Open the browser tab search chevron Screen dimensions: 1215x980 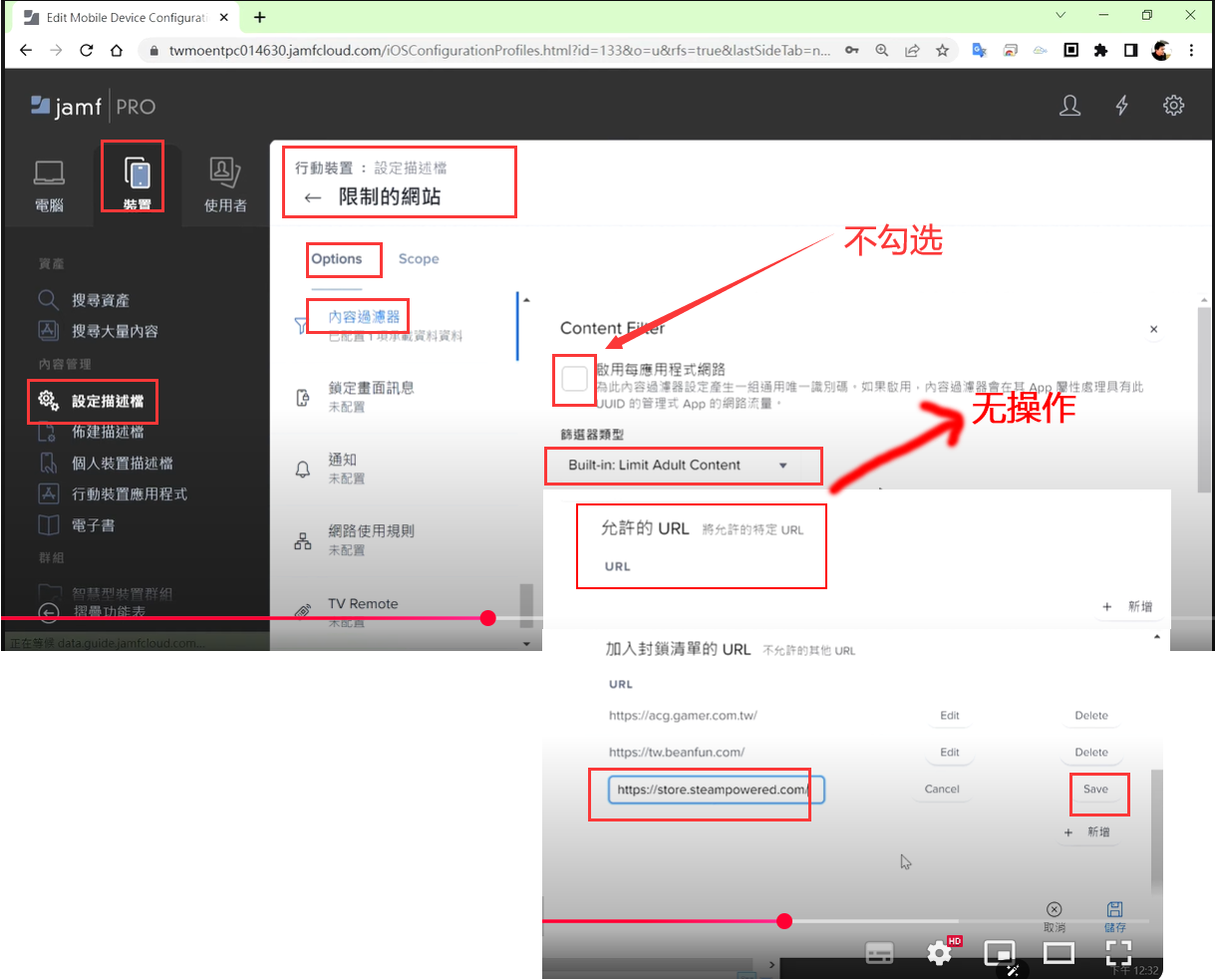pyautogui.click(x=1061, y=15)
